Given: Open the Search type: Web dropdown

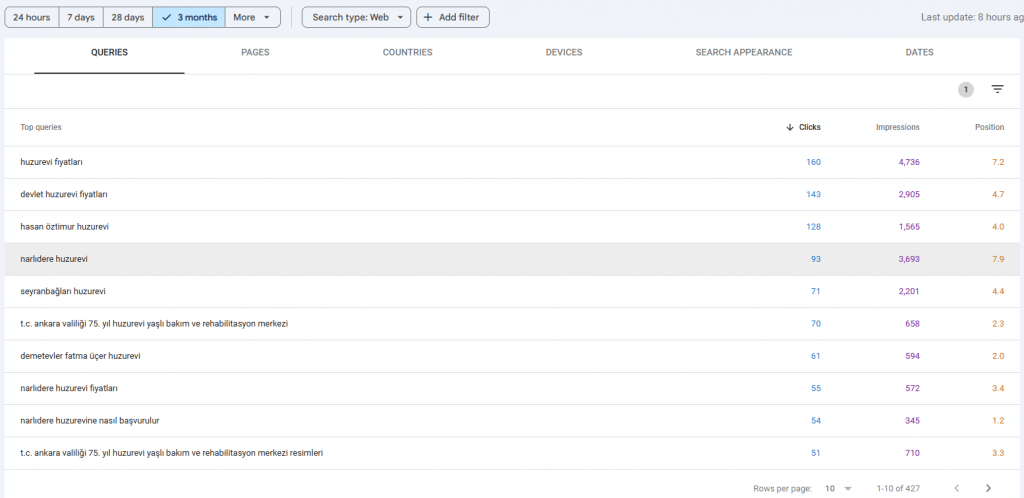Looking at the screenshot, I should pyautogui.click(x=357, y=18).
